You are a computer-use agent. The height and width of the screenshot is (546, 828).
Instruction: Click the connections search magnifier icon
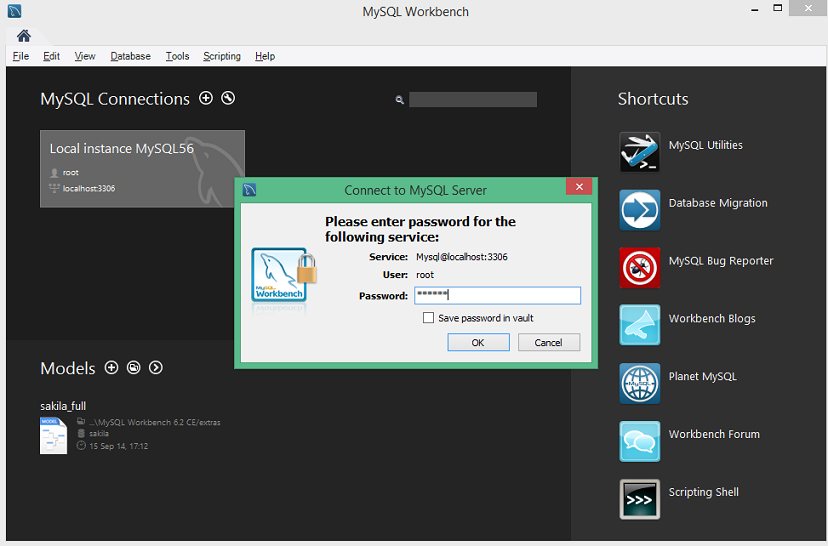(400, 99)
